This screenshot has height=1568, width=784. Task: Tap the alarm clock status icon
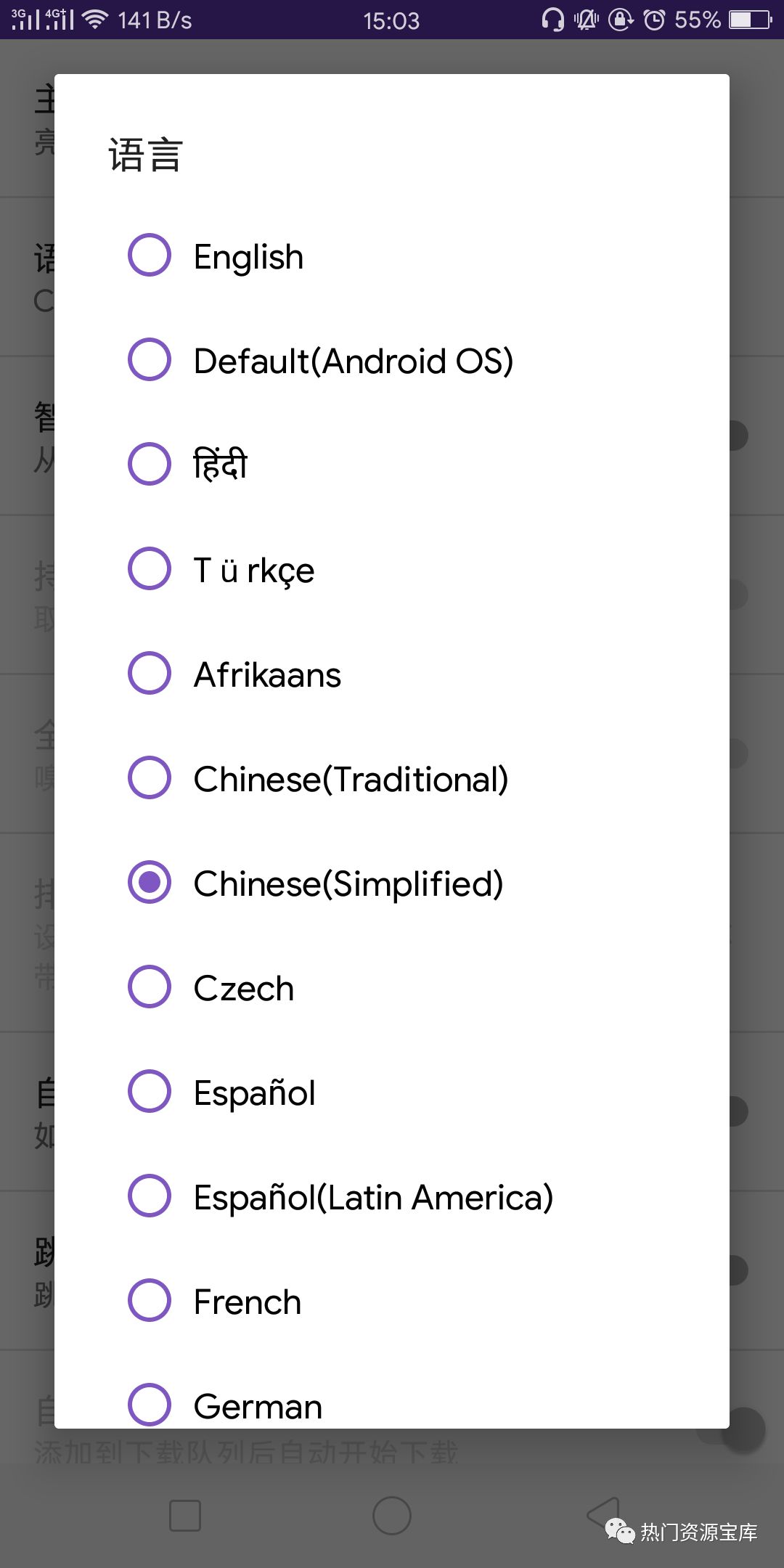click(656, 19)
